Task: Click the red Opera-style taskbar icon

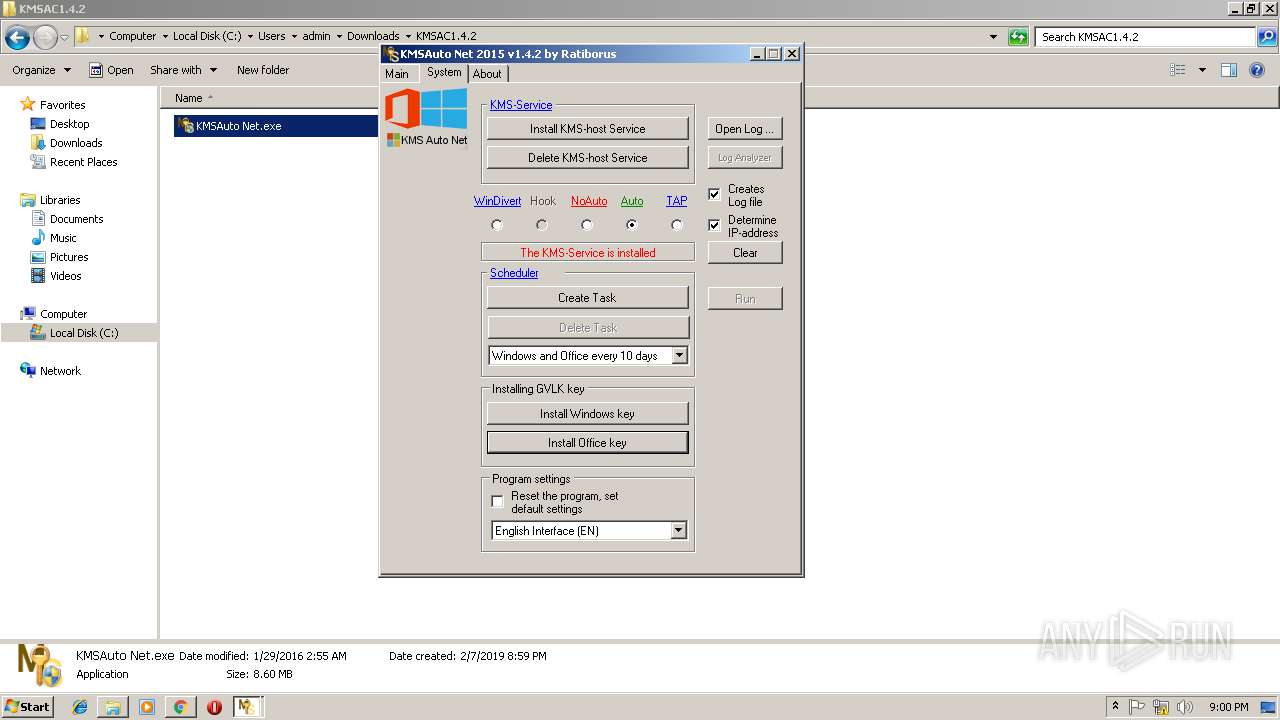Action: point(214,707)
